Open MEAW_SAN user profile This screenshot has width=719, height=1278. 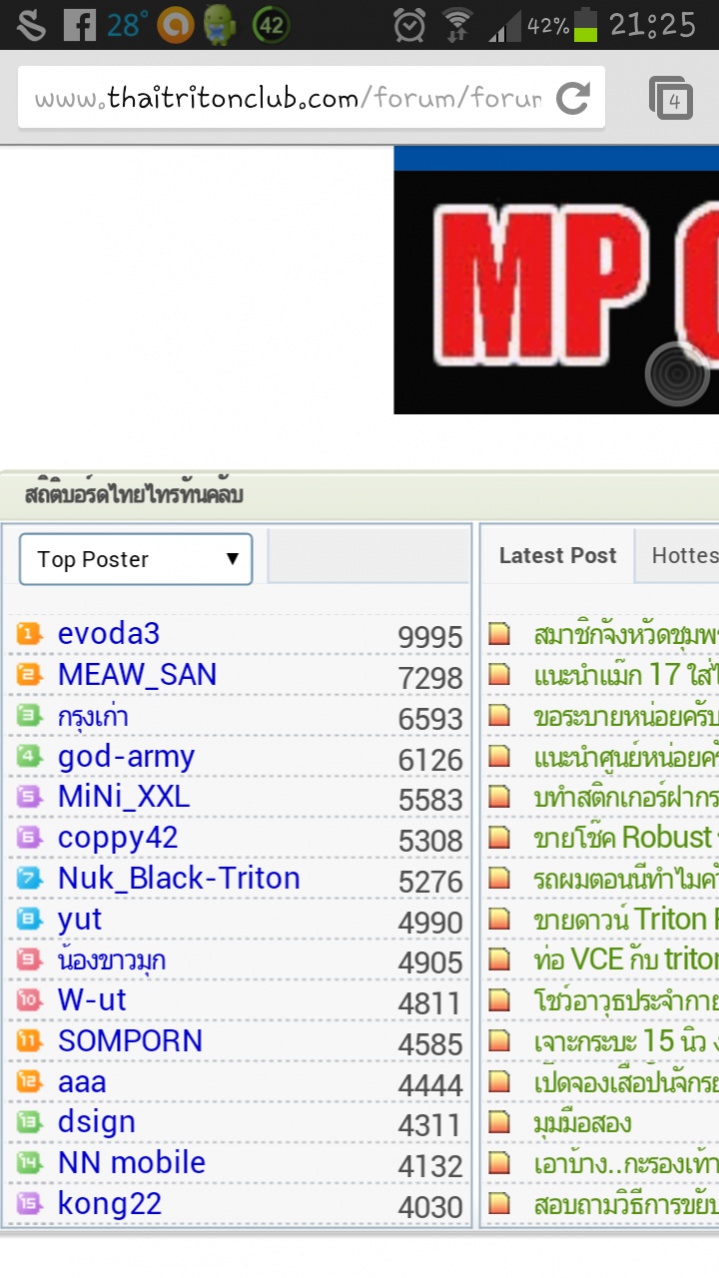137,675
